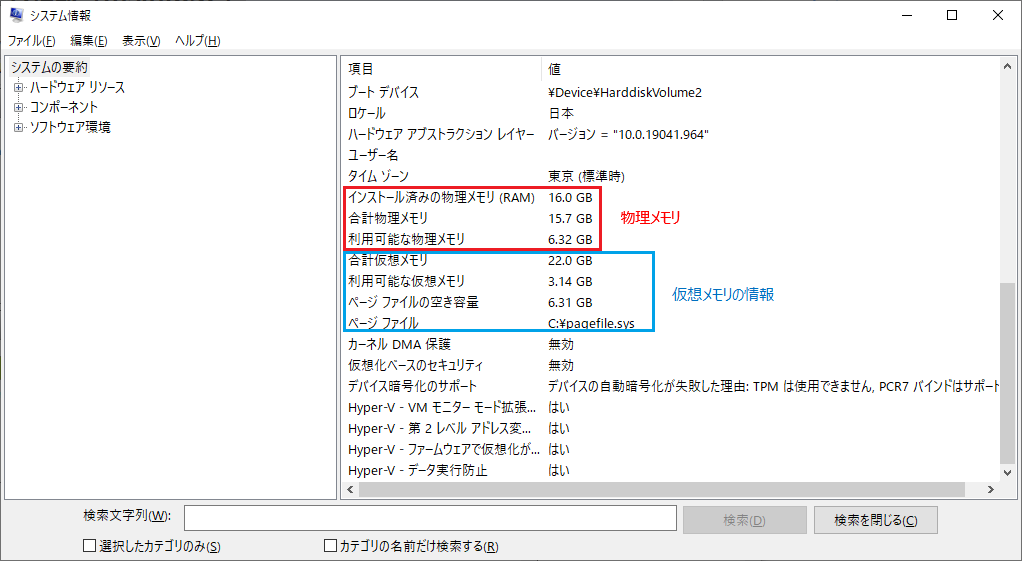Click the 検索を閉じる(C) button
This screenshot has height=561, width=1022.
pyautogui.click(x=875, y=520)
